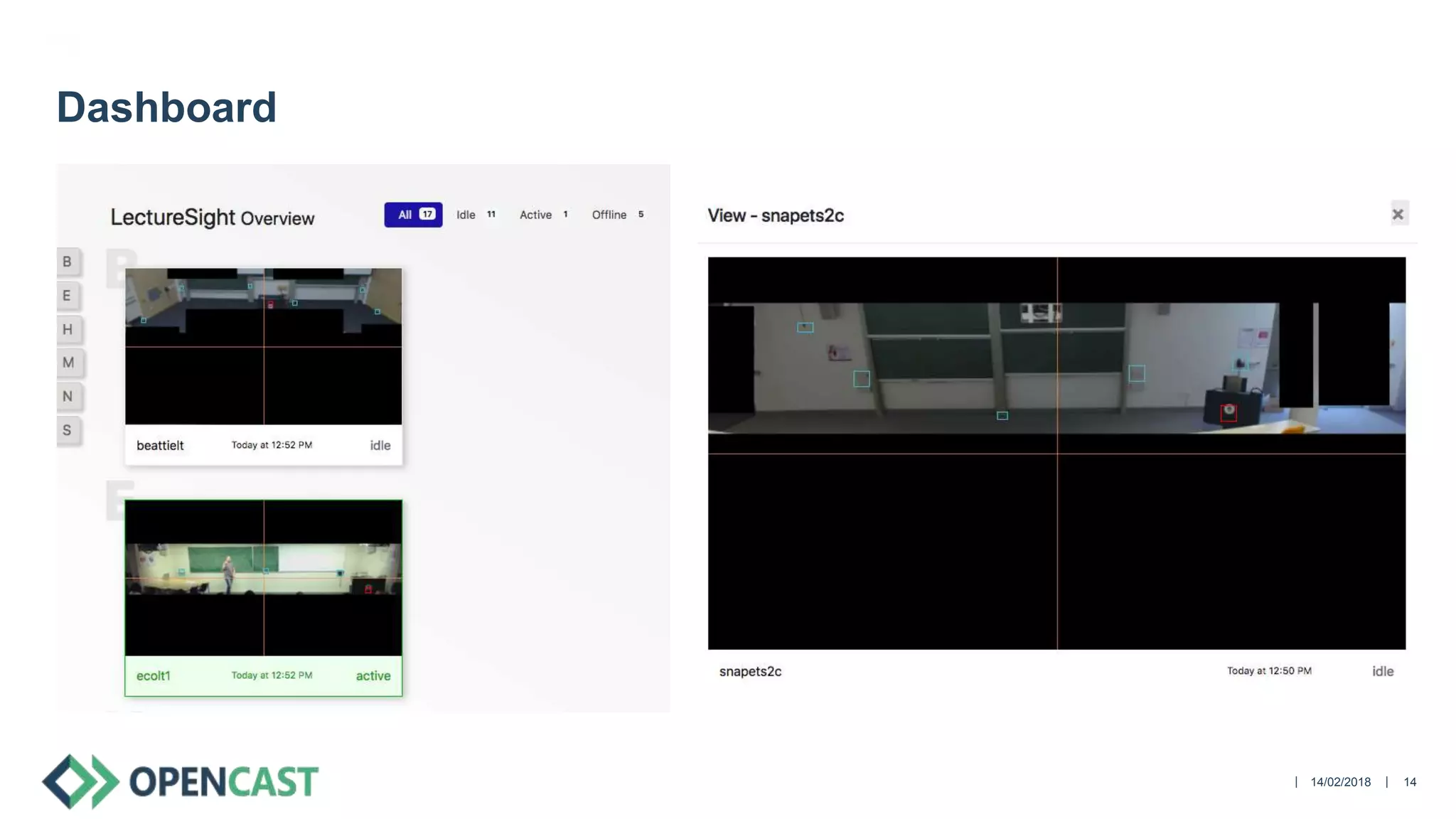Image resolution: width=1456 pixels, height=819 pixels.
Task: Click the View - snapets2c title
Action: (776, 215)
